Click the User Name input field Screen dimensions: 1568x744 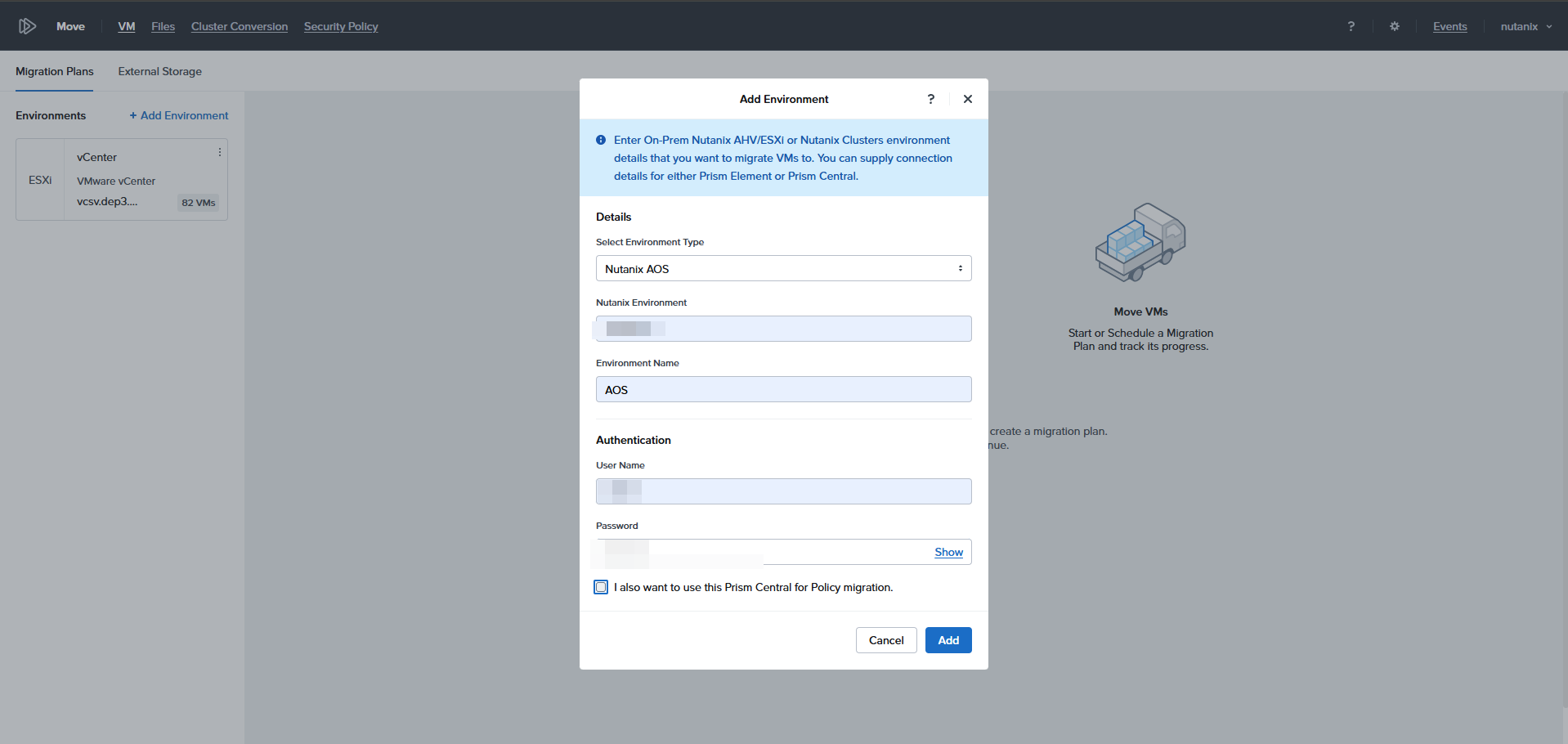[783, 491]
